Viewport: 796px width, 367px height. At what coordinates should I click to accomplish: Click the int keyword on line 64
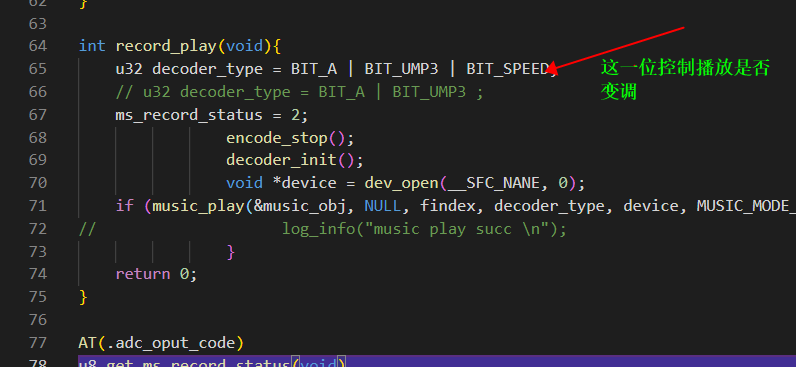coord(92,46)
